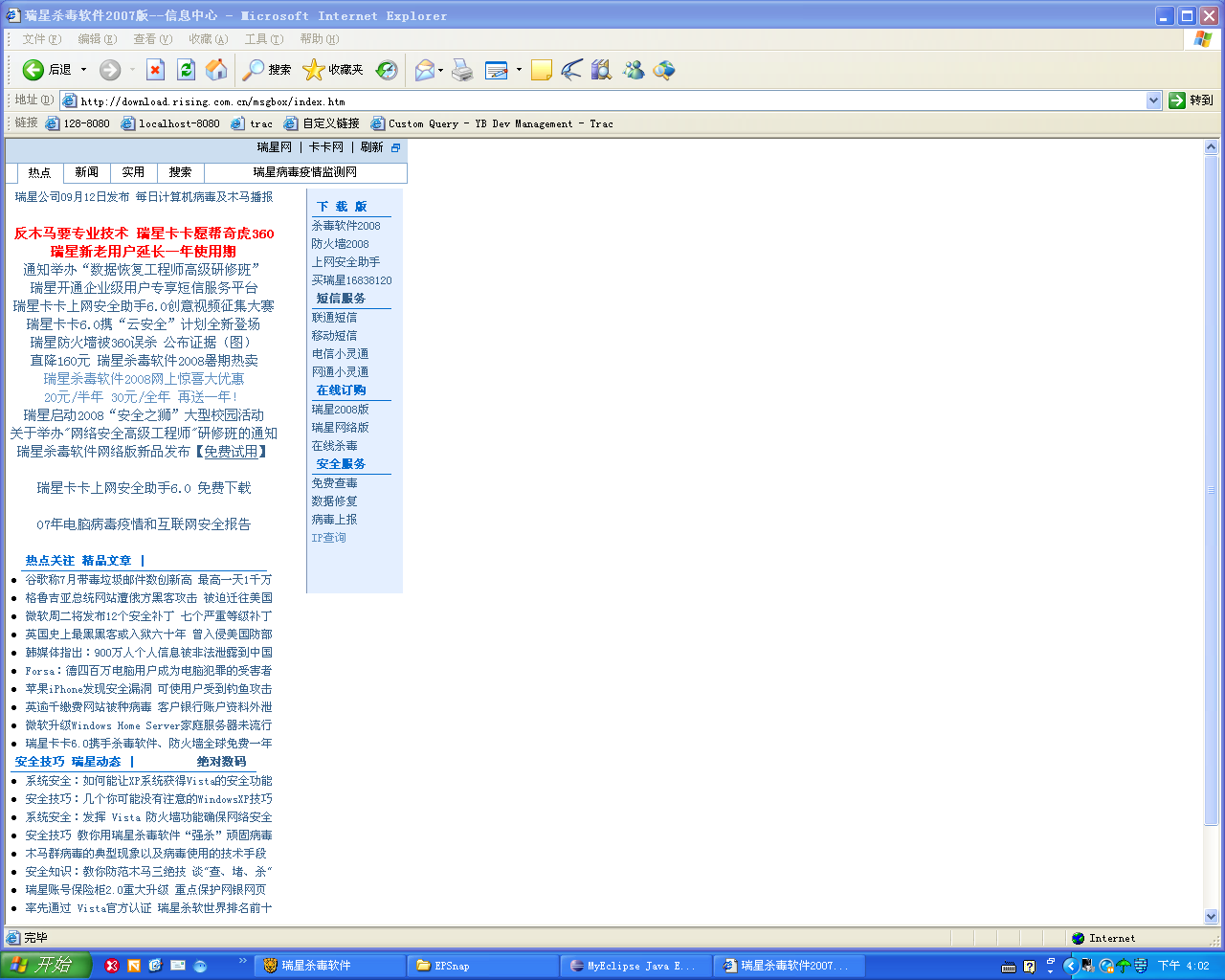This screenshot has height=980, width=1225.
Task: Click the 开始 Start button
Action: pyautogui.click(x=45, y=966)
